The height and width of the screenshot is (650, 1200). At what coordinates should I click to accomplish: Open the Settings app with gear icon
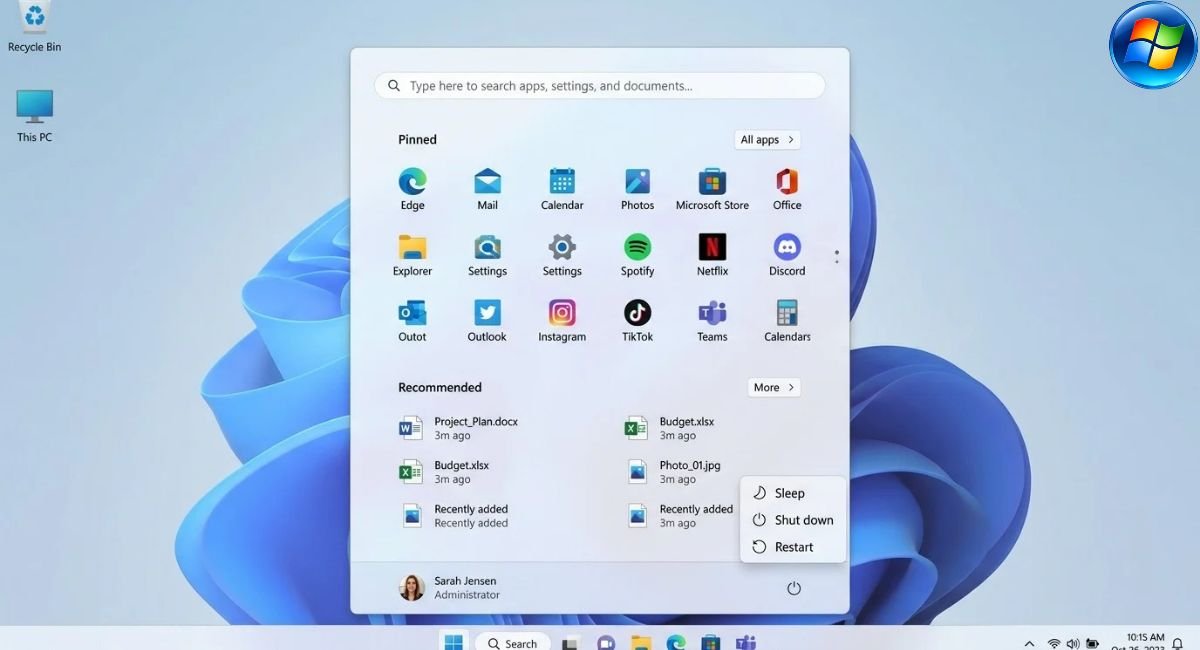click(x=562, y=255)
